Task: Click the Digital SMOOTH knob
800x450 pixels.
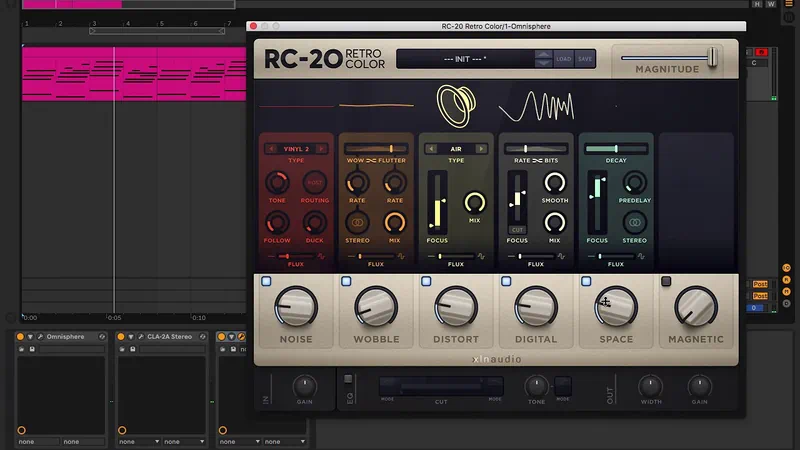Action: click(554, 183)
